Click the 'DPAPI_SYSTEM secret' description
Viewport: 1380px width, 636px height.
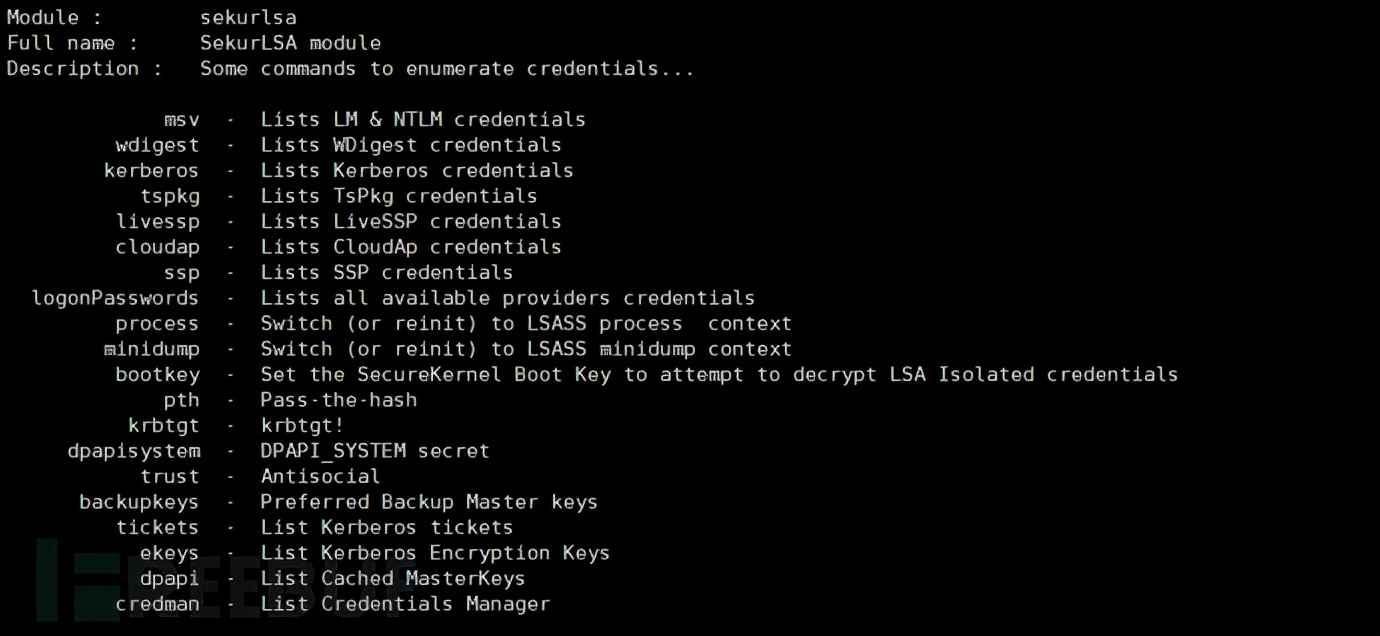pyautogui.click(x=375, y=451)
